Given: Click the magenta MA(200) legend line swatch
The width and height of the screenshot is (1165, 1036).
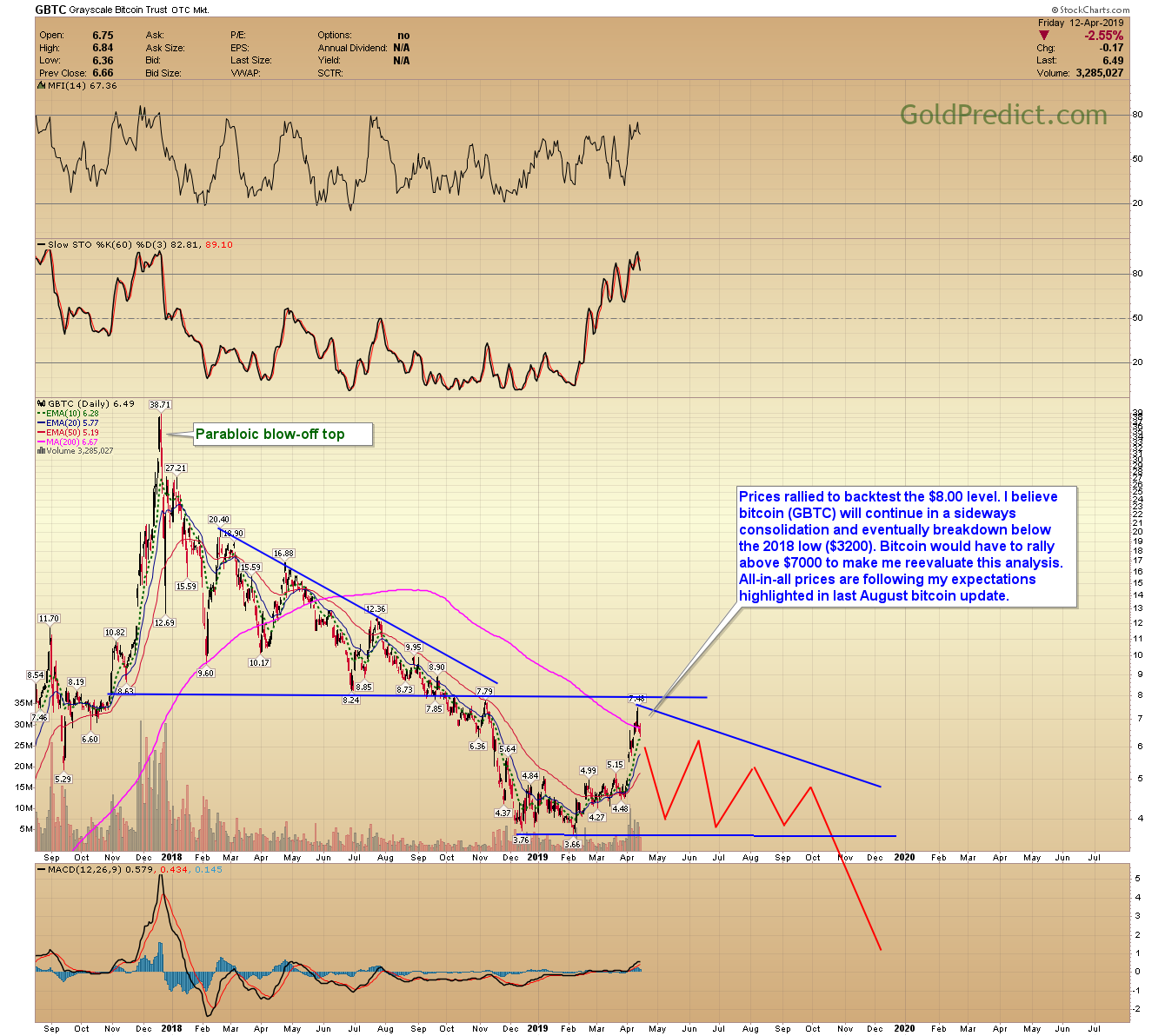Looking at the screenshot, I should [40, 442].
